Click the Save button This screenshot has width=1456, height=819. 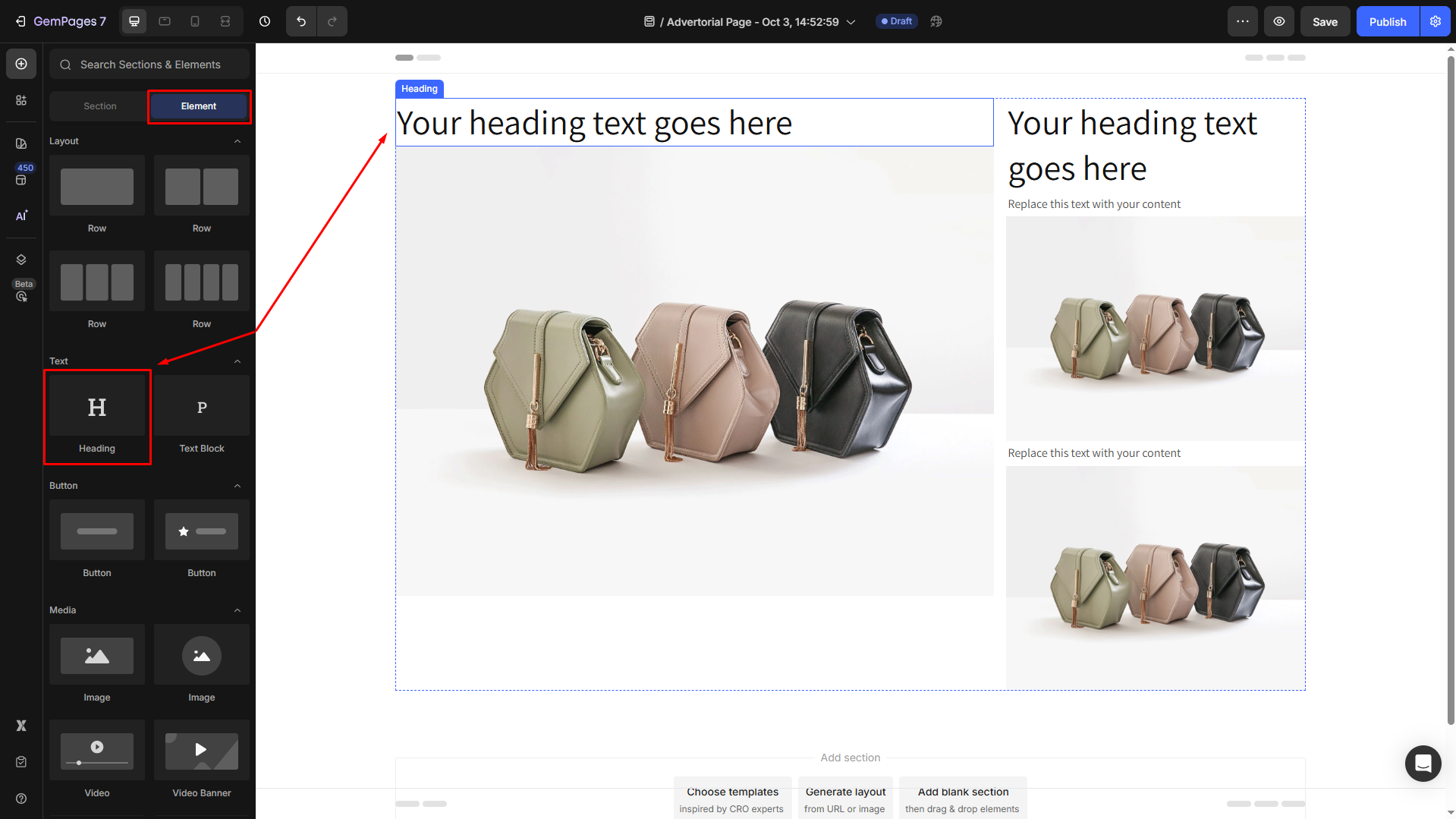[x=1325, y=21]
